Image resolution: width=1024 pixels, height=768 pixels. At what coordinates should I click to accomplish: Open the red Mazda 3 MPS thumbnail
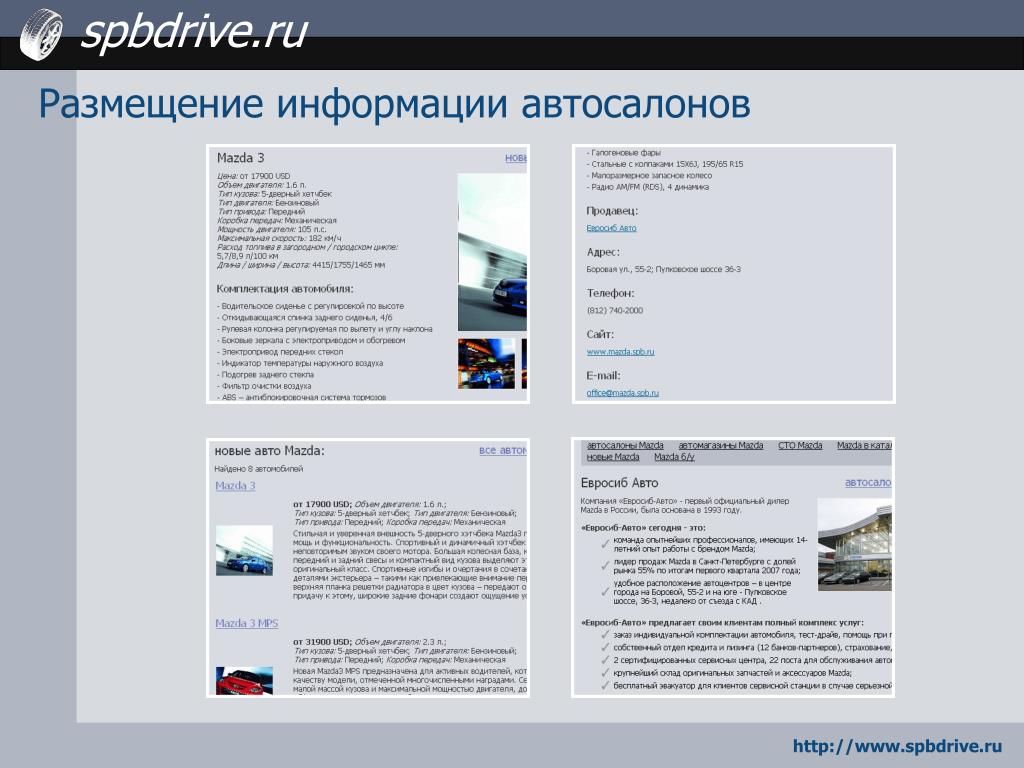point(244,680)
